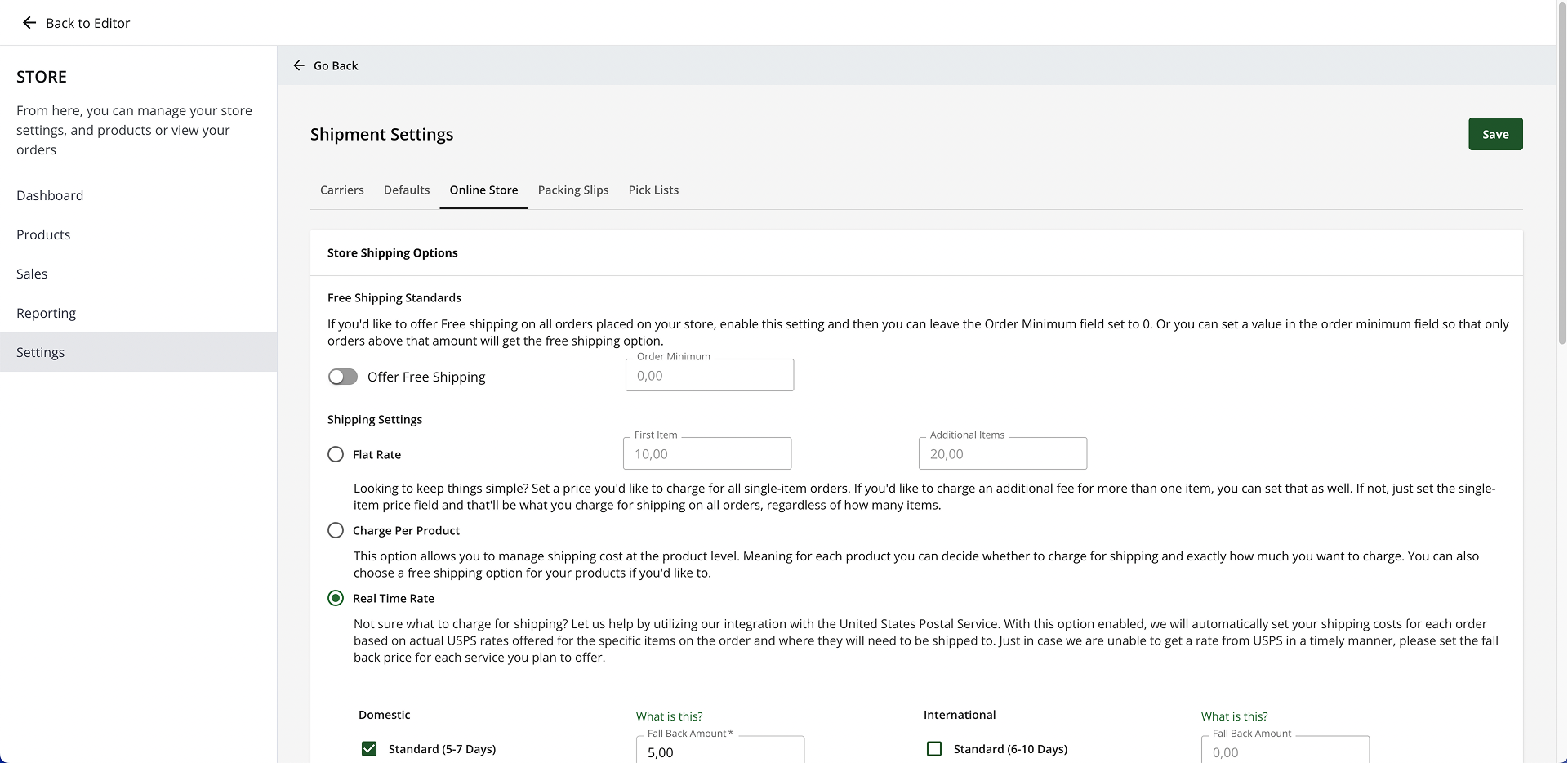Click the Domestic Fall Back Amount field

coord(720,750)
